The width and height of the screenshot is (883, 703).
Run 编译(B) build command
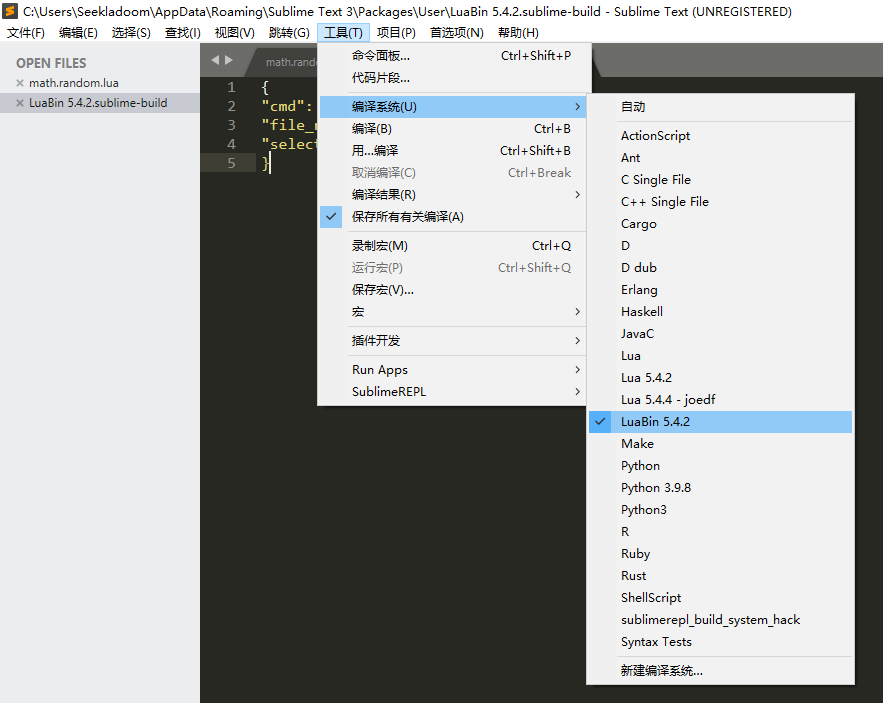coord(453,129)
